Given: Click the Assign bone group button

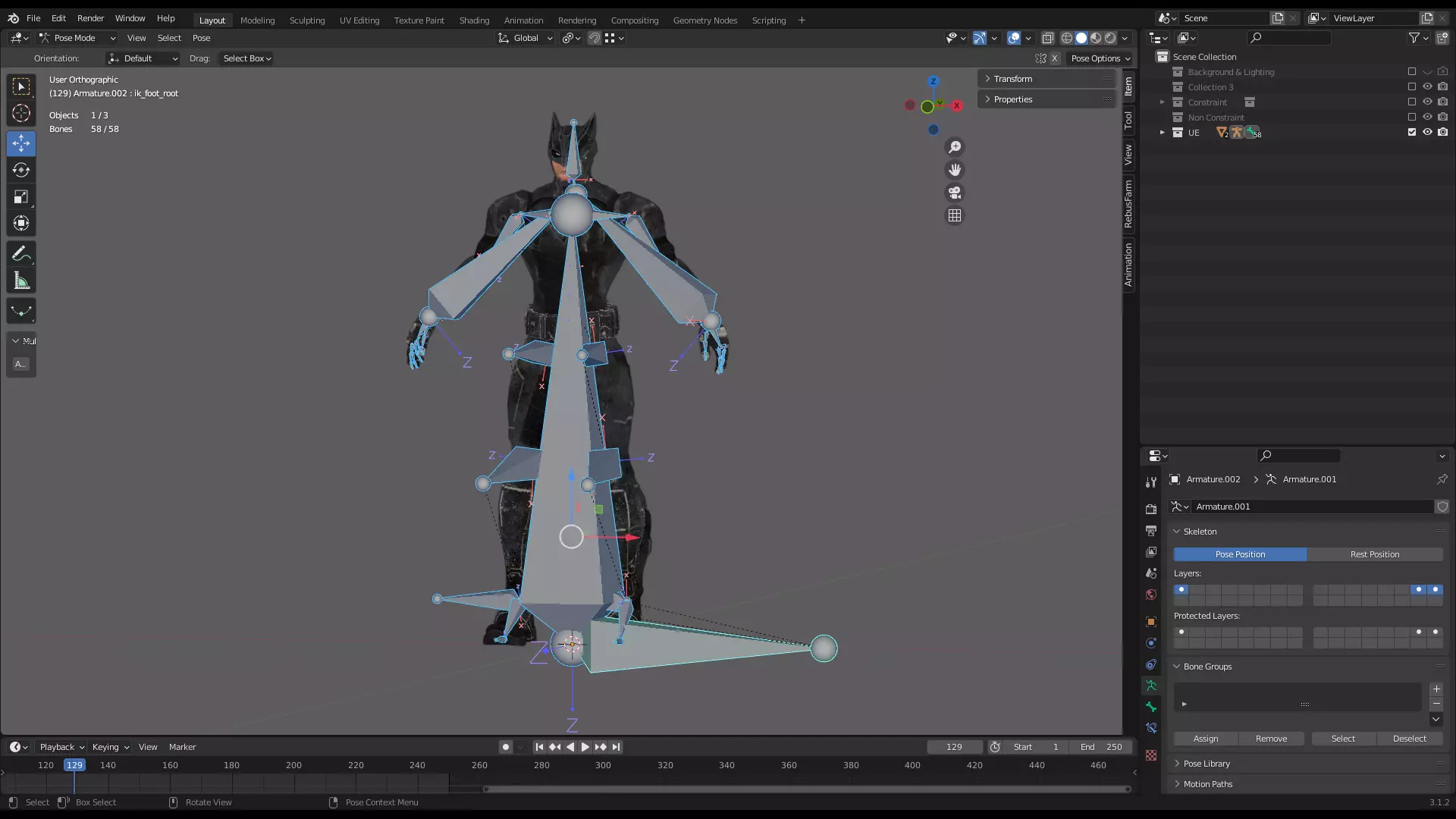Looking at the screenshot, I should tap(1206, 739).
